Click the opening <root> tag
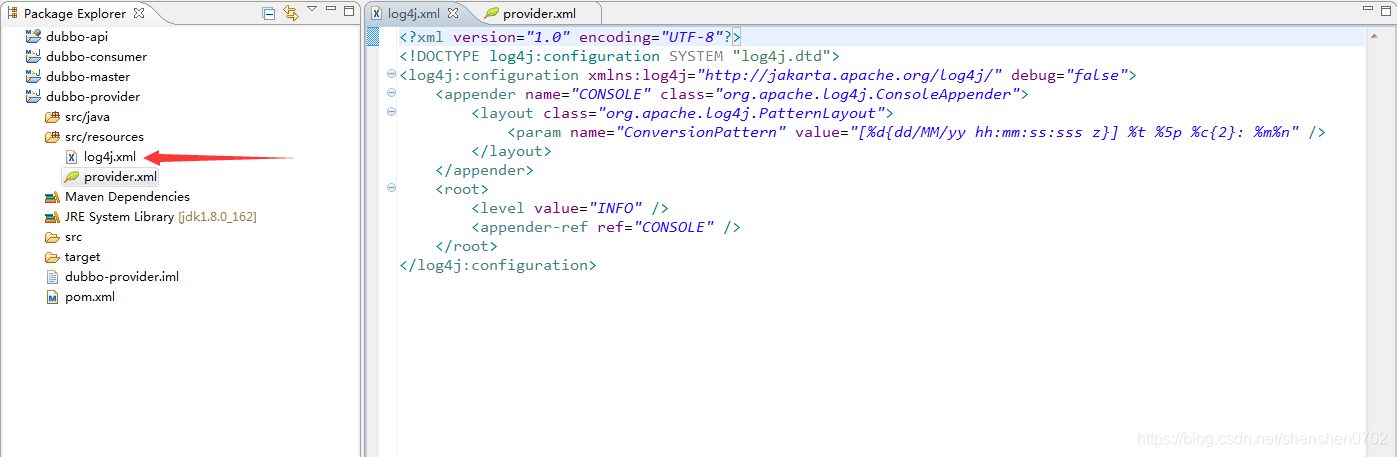Image resolution: width=1397 pixels, height=457 pixels. 462,189
